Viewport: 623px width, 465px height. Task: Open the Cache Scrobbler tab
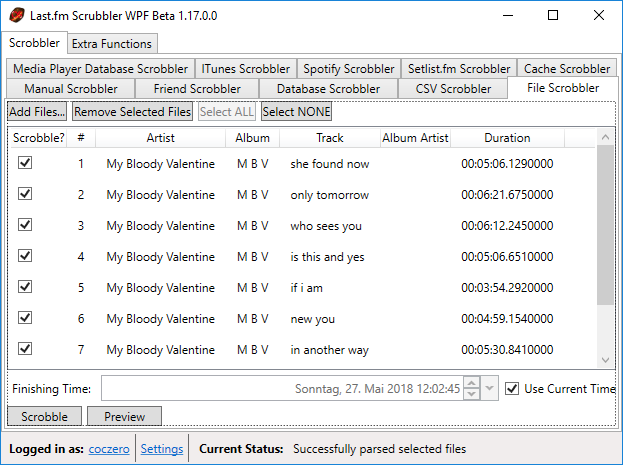pyautogui.click(x=567, y=69)
